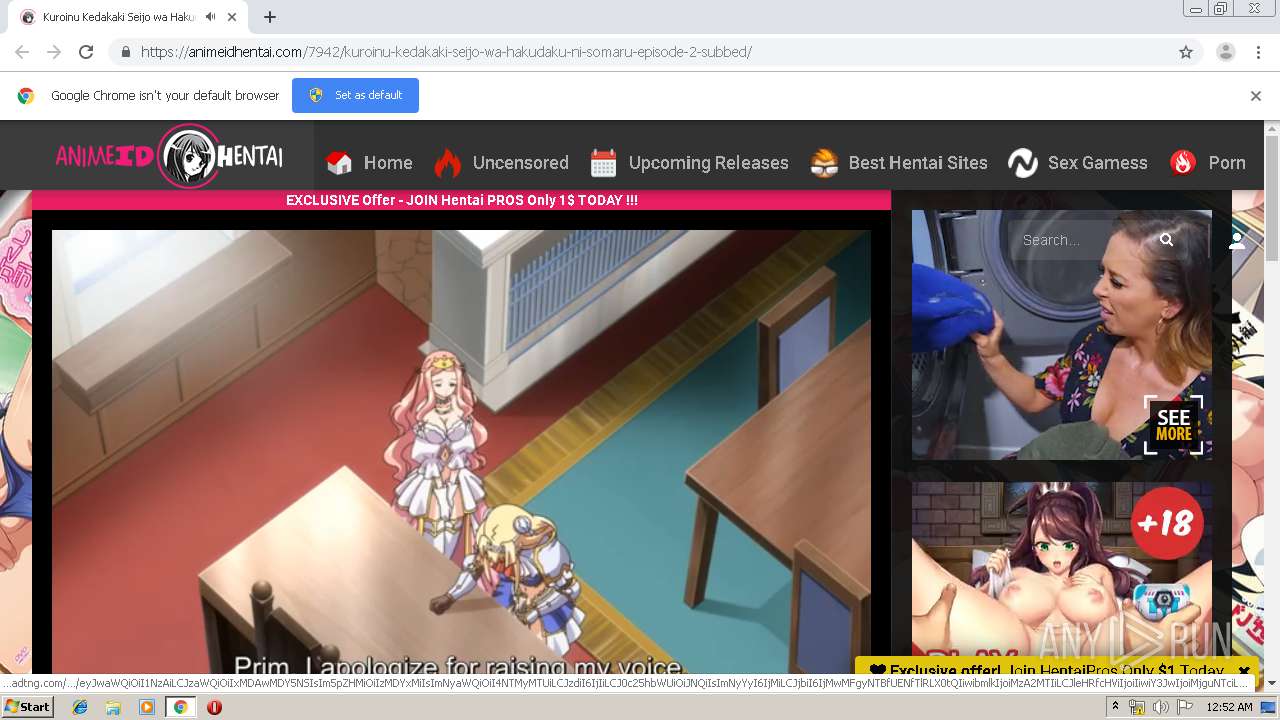Image resolution: width=1280 pixels, height=720 pixels.
Task: Reload the page
Action: [86, 52]
